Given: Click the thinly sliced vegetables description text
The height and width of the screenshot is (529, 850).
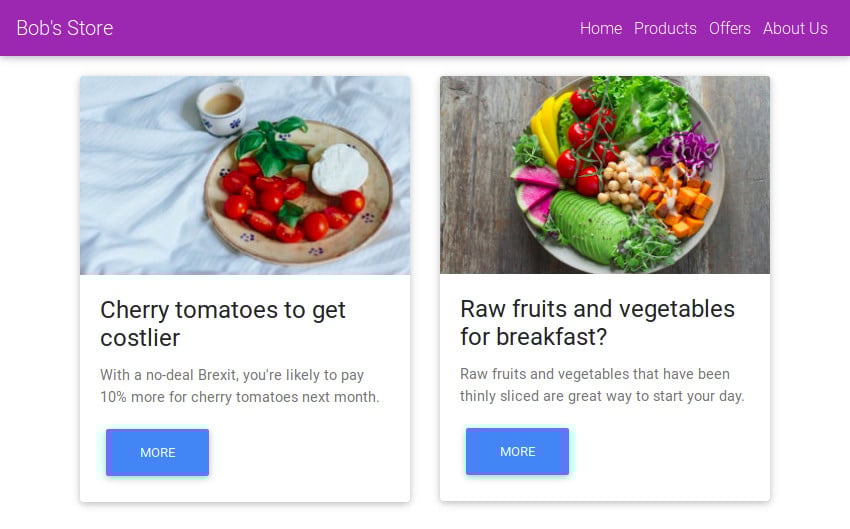Looking at the screenshot, I should [602, 385].
